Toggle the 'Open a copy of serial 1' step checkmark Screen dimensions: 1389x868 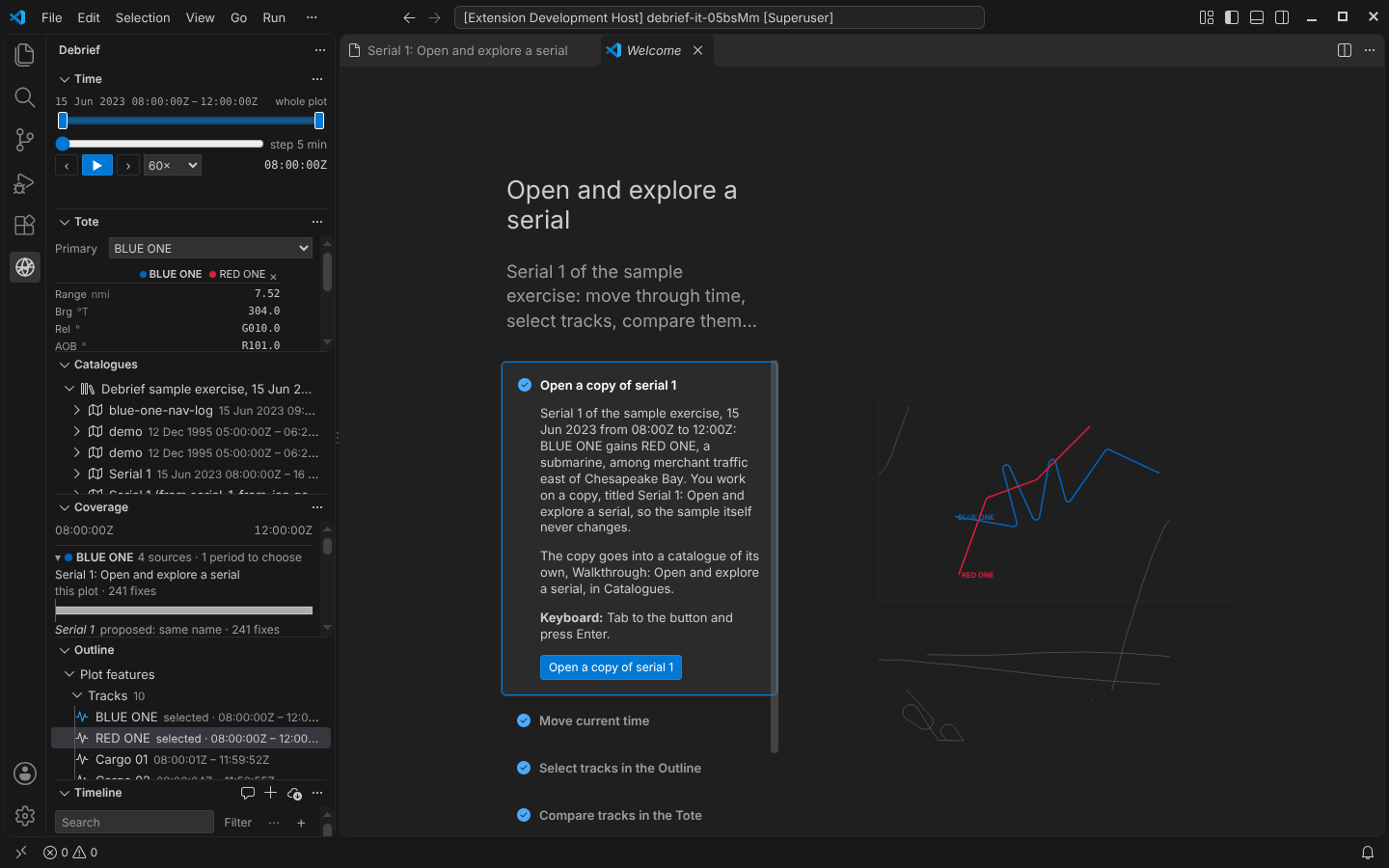(525, 385)
